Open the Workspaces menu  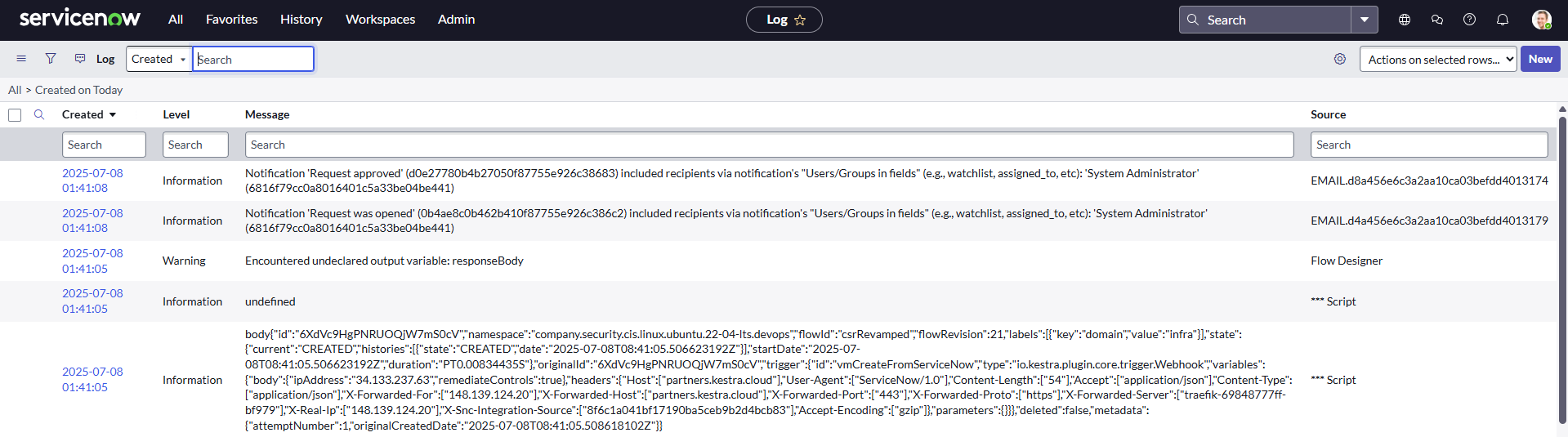380,20
